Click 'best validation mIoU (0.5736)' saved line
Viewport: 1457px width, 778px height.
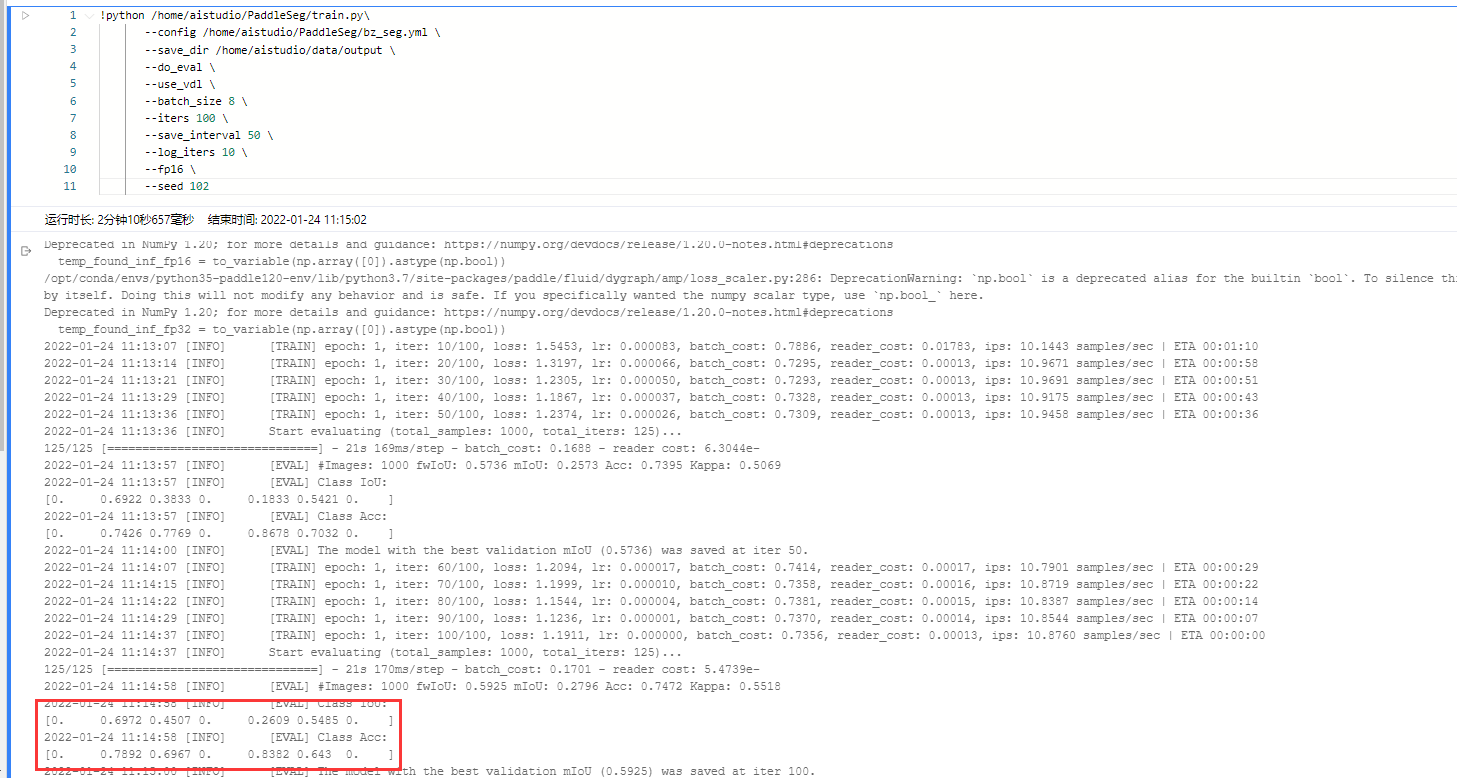point(426,550)
